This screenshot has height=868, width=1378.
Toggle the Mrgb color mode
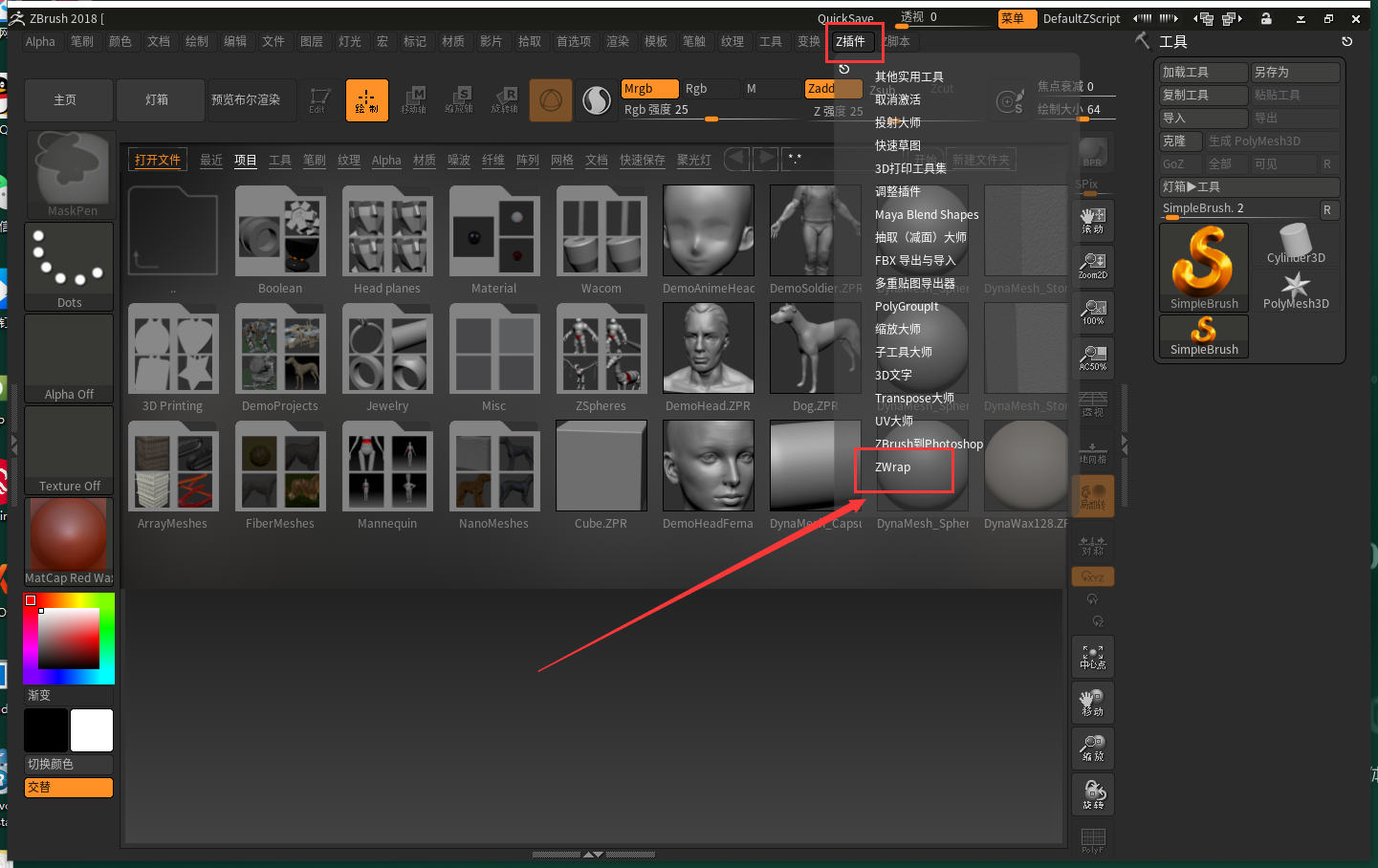click(x=649, y=89)
